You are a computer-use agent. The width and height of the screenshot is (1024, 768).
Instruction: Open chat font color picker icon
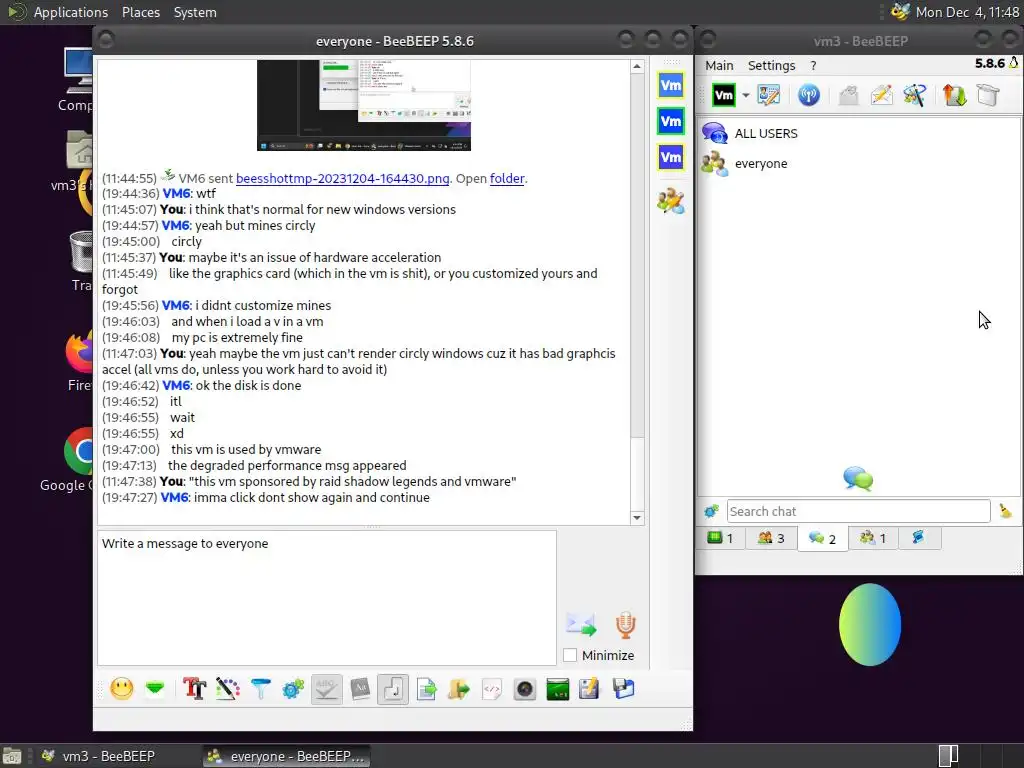coord(227,689)
